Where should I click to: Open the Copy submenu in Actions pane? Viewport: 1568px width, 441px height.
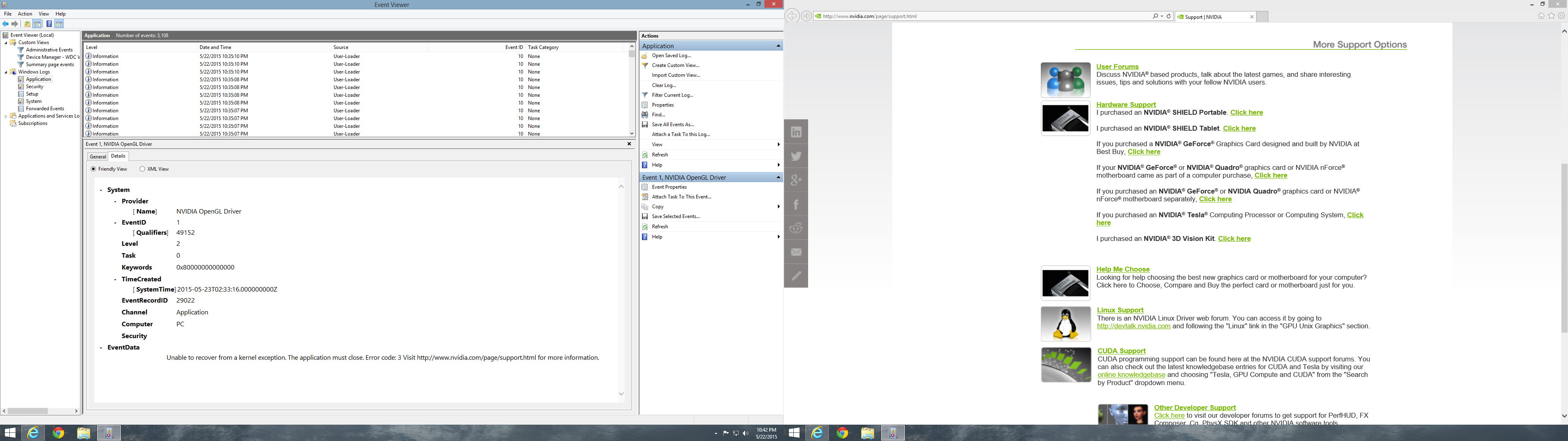[x=711, y=207]
